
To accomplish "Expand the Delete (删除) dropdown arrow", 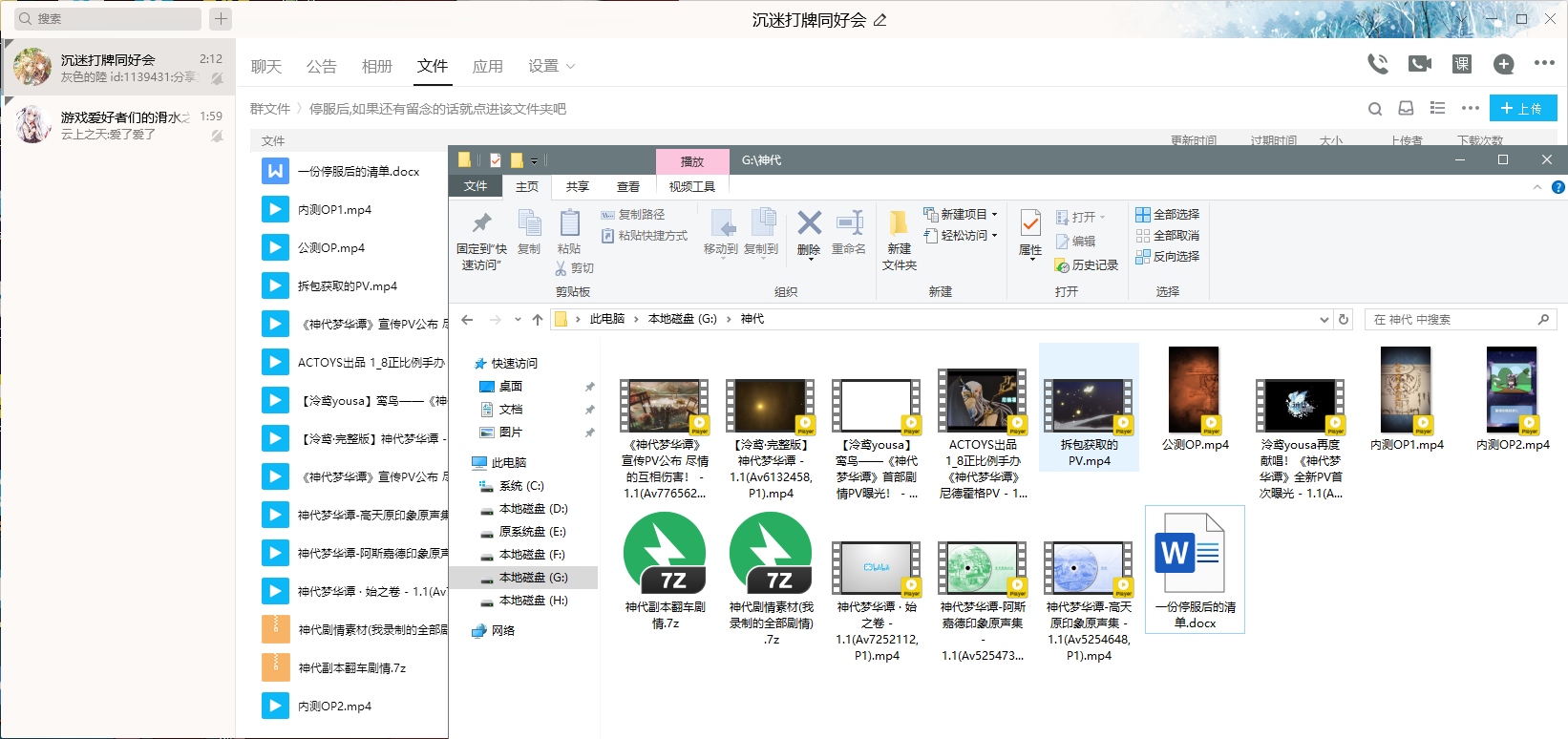I will click(809, 259).
